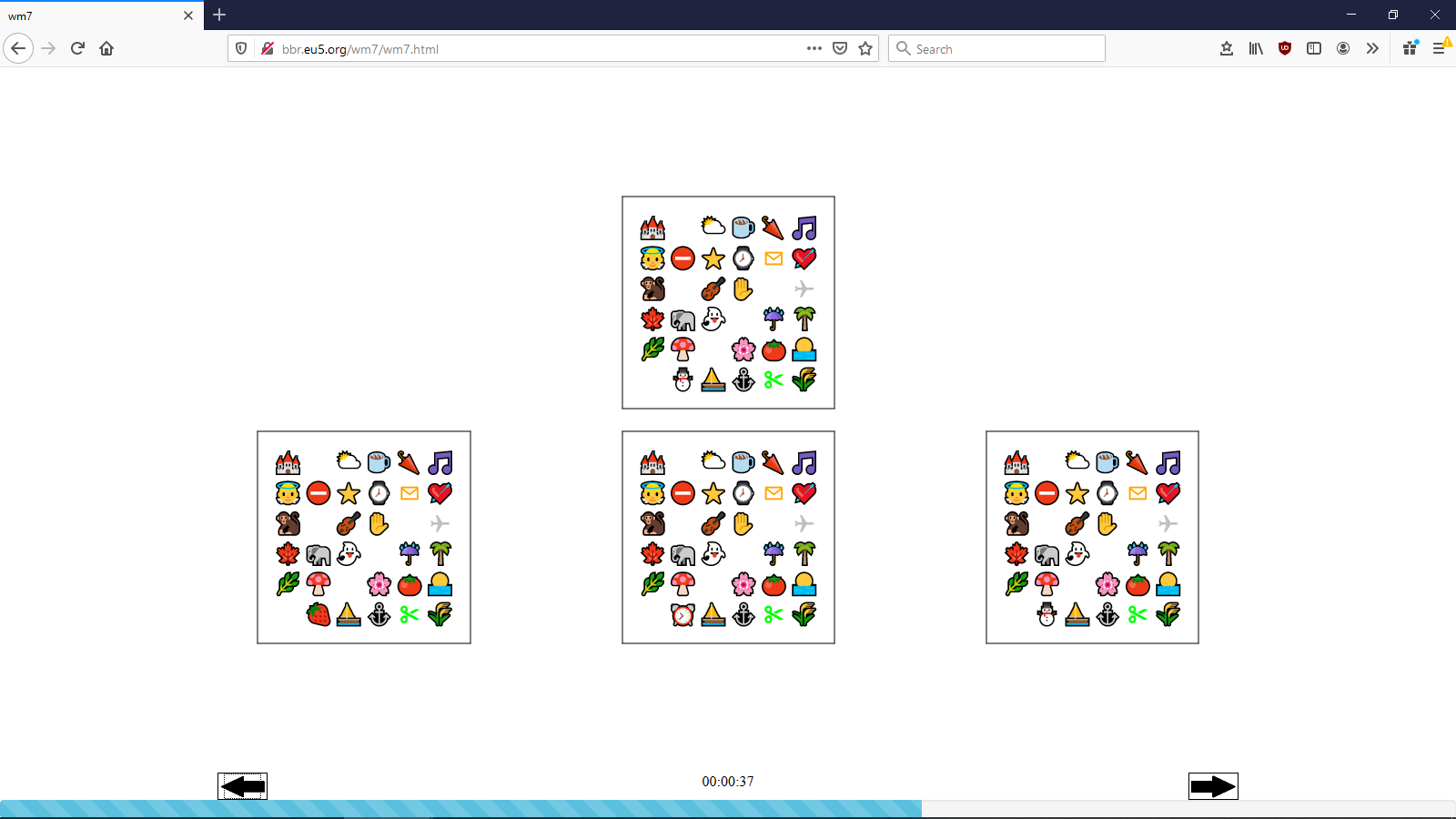Select the left answer grid with strawberry
This screenshot has width=1456, height=819.
(x=364, y=538)
